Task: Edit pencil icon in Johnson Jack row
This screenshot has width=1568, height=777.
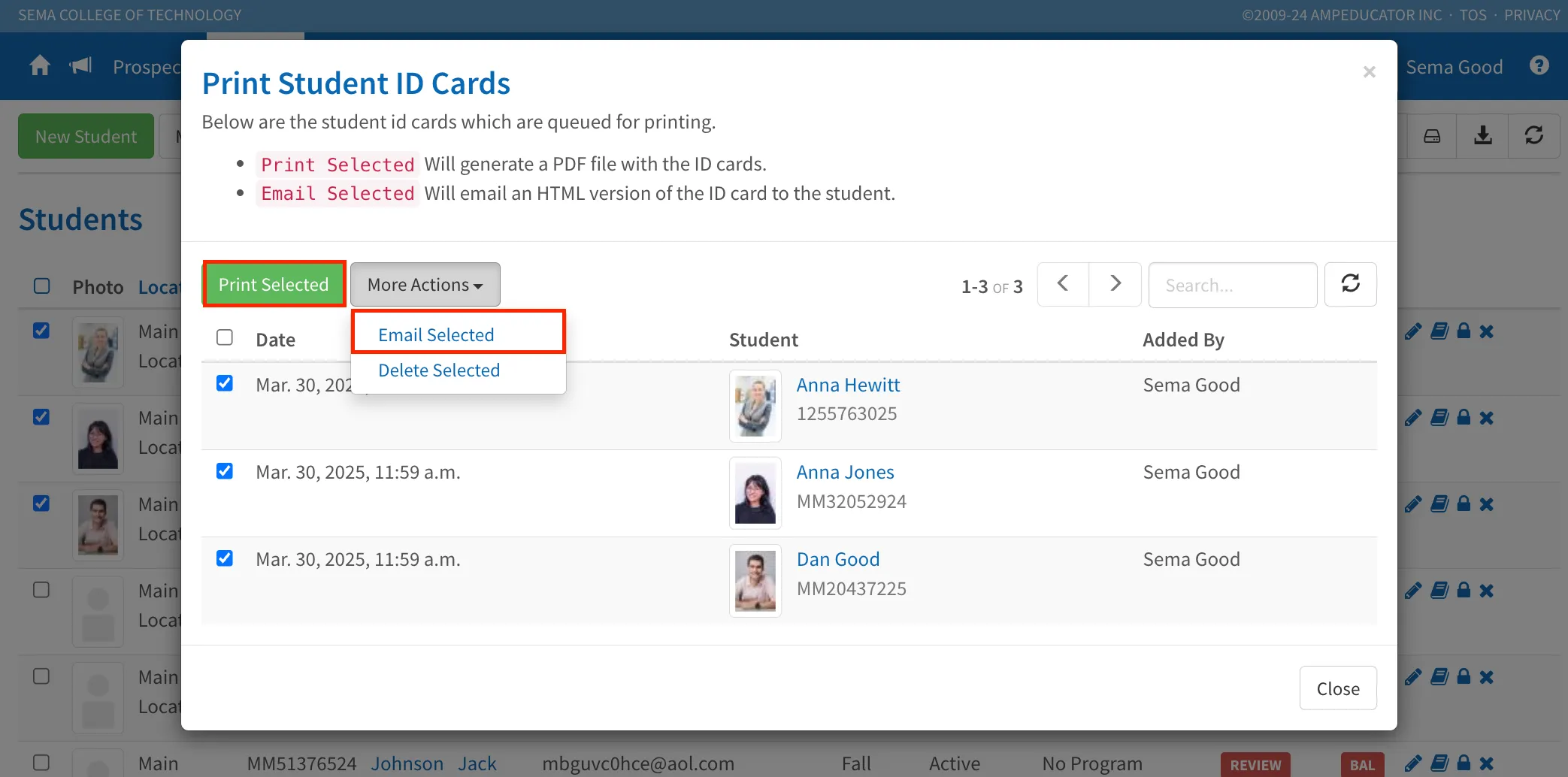Action: pos(1413,763)
